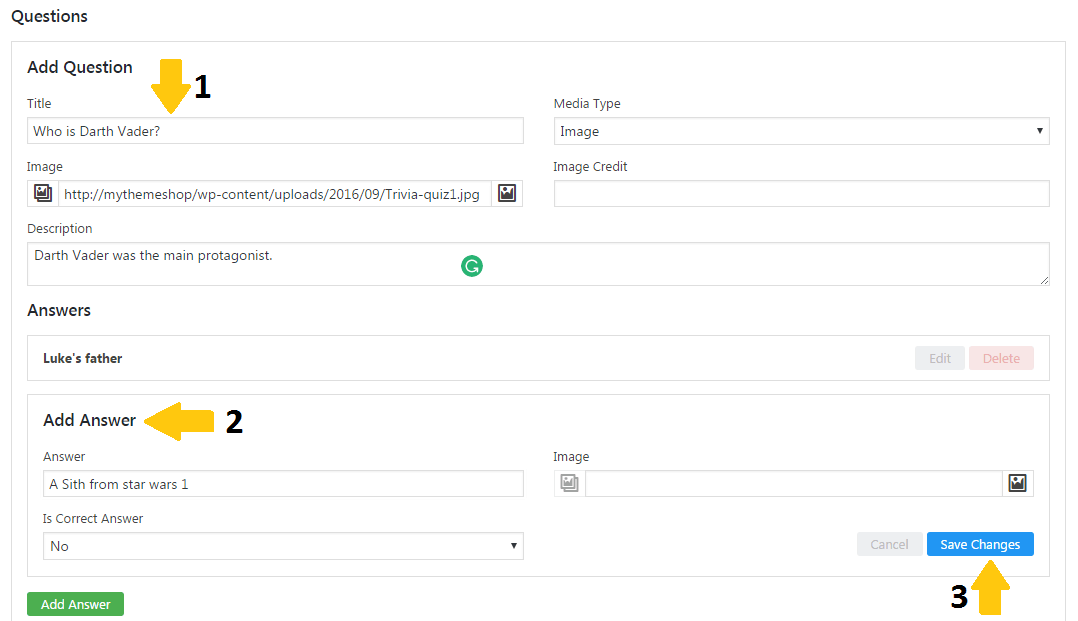Image resolution: width=1078 pixels, height=621 pixels.
Task: Click into the Image Credit field
Action: [x=801, y=193]
